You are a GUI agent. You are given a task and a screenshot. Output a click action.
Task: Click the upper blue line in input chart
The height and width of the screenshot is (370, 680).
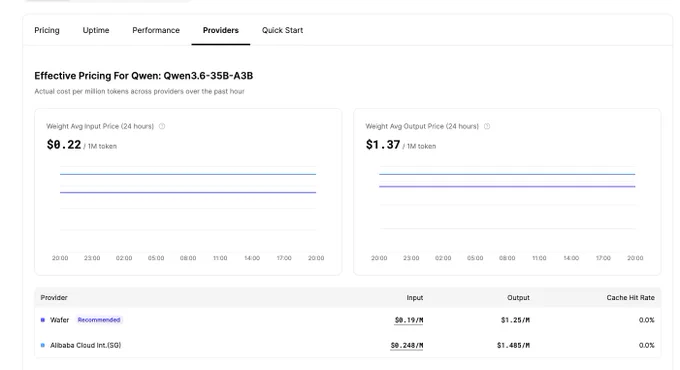[188, 174]
